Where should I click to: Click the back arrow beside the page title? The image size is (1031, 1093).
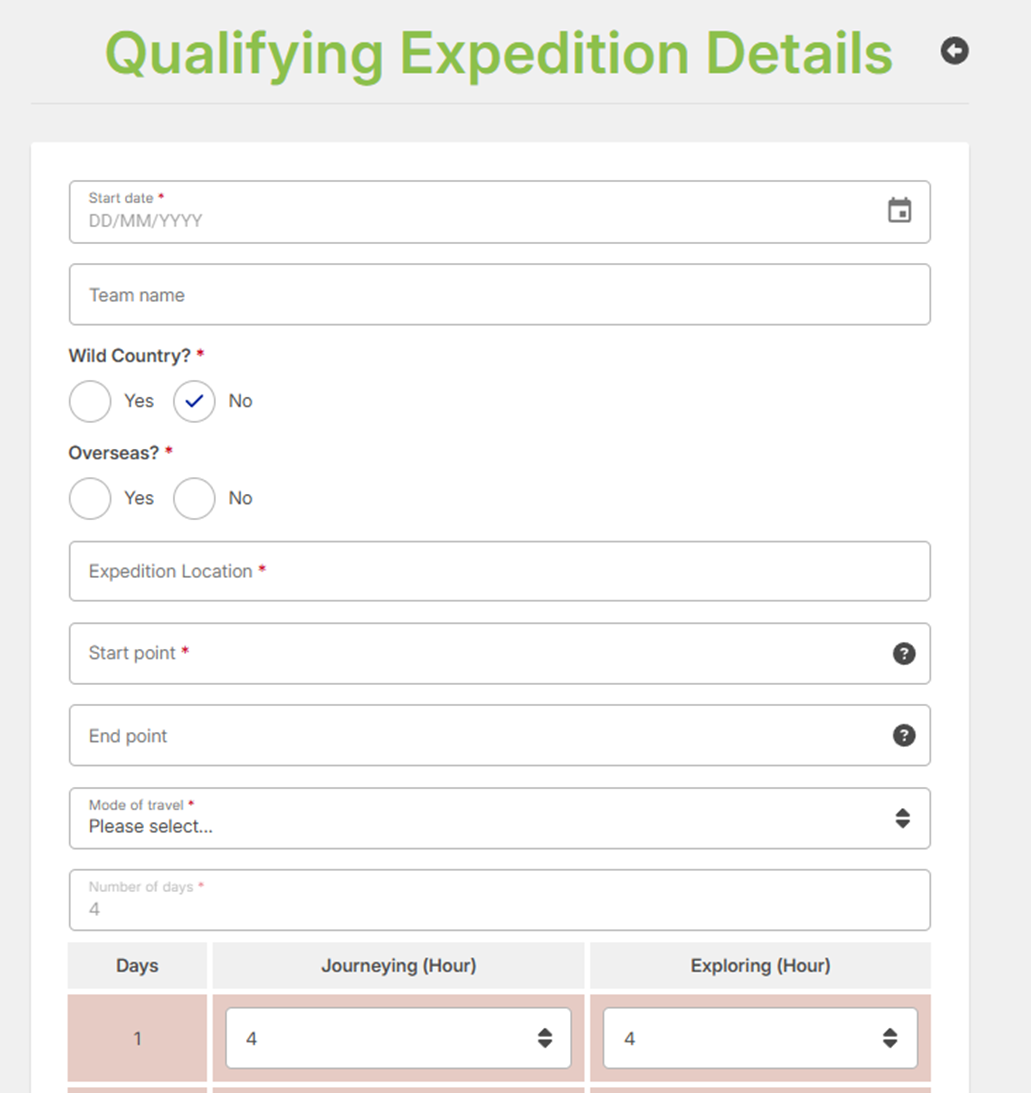tap(954, 51)
